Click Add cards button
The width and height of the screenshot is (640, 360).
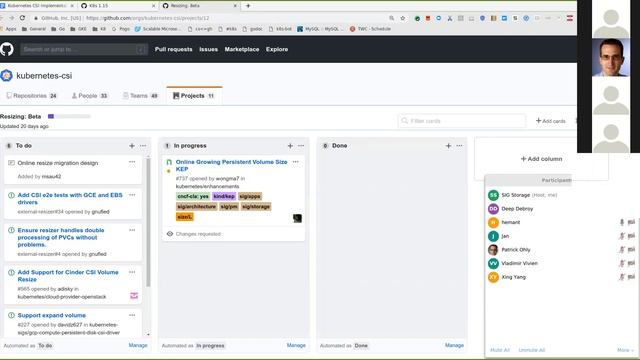point(551,121)
